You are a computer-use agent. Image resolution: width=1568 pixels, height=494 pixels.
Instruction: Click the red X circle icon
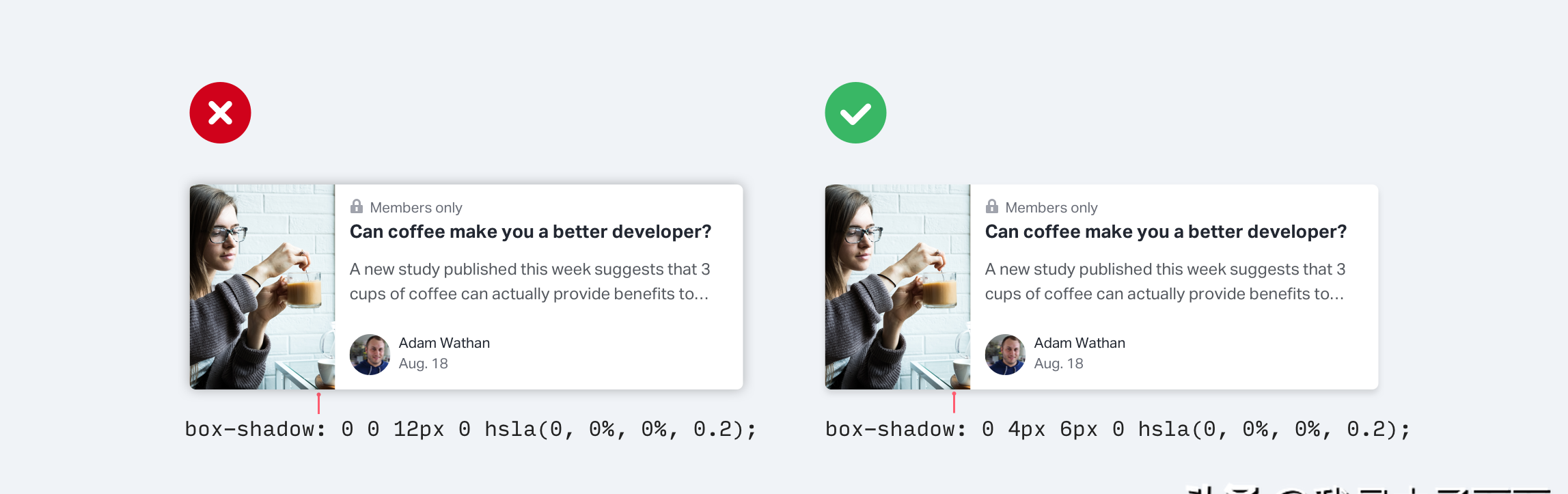pos(220,113)
